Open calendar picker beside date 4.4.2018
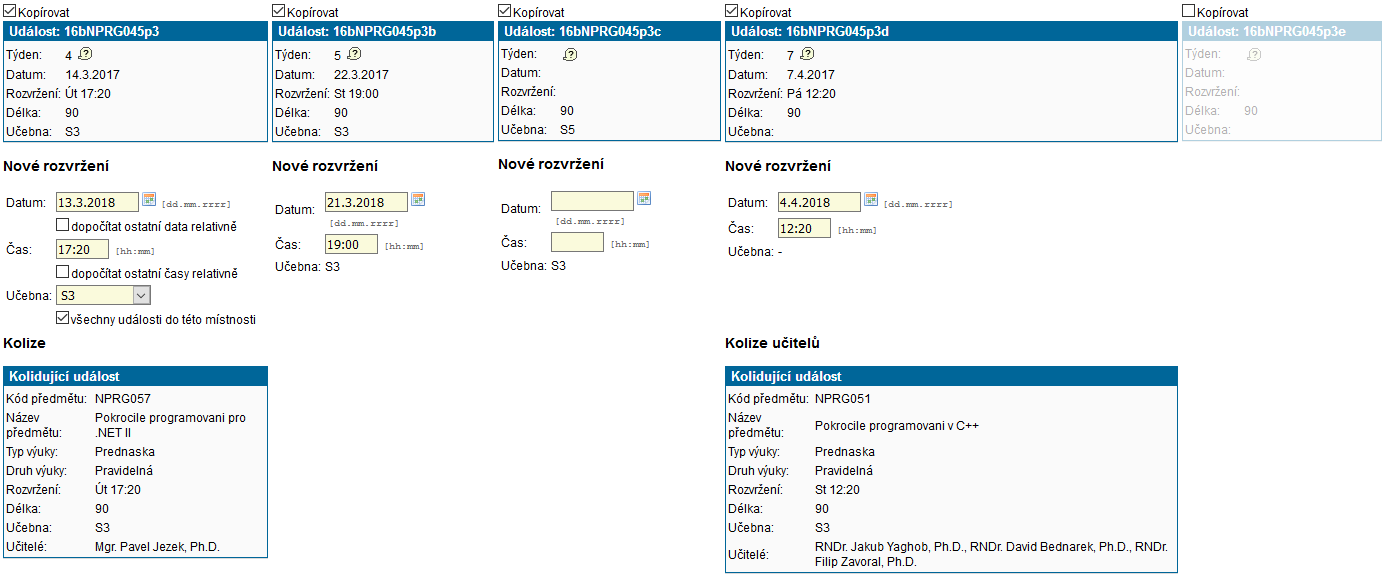The width and height of the screenshot is (1384, 581). (871, 200)
